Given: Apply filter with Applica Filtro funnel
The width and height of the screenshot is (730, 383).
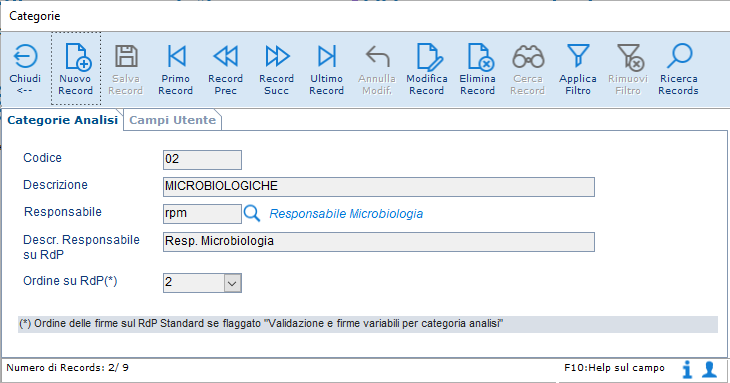Looking at the screenshot, I should (578, 70).
